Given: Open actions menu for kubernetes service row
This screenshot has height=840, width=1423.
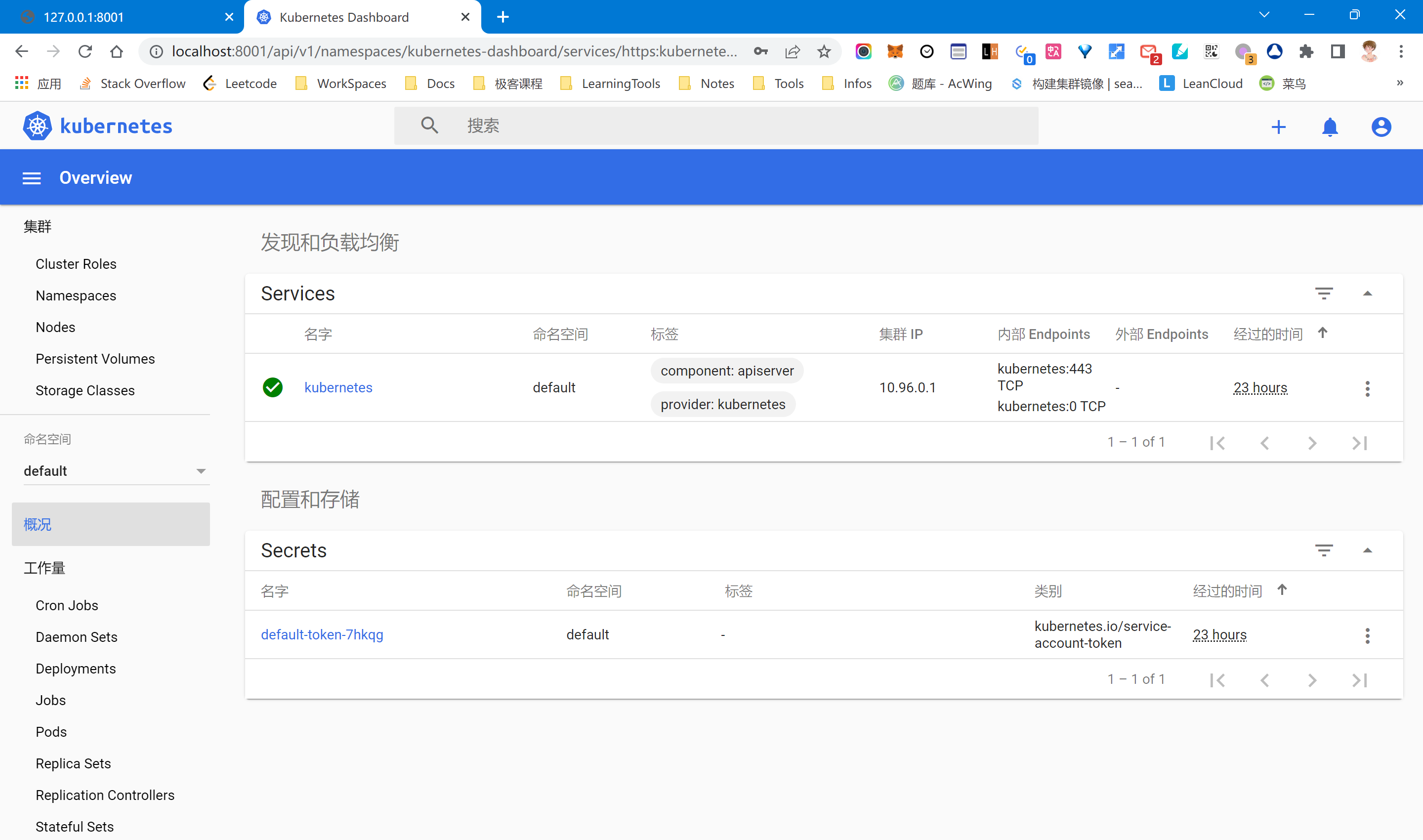Looking at the screenshot, I should 1367,388.
